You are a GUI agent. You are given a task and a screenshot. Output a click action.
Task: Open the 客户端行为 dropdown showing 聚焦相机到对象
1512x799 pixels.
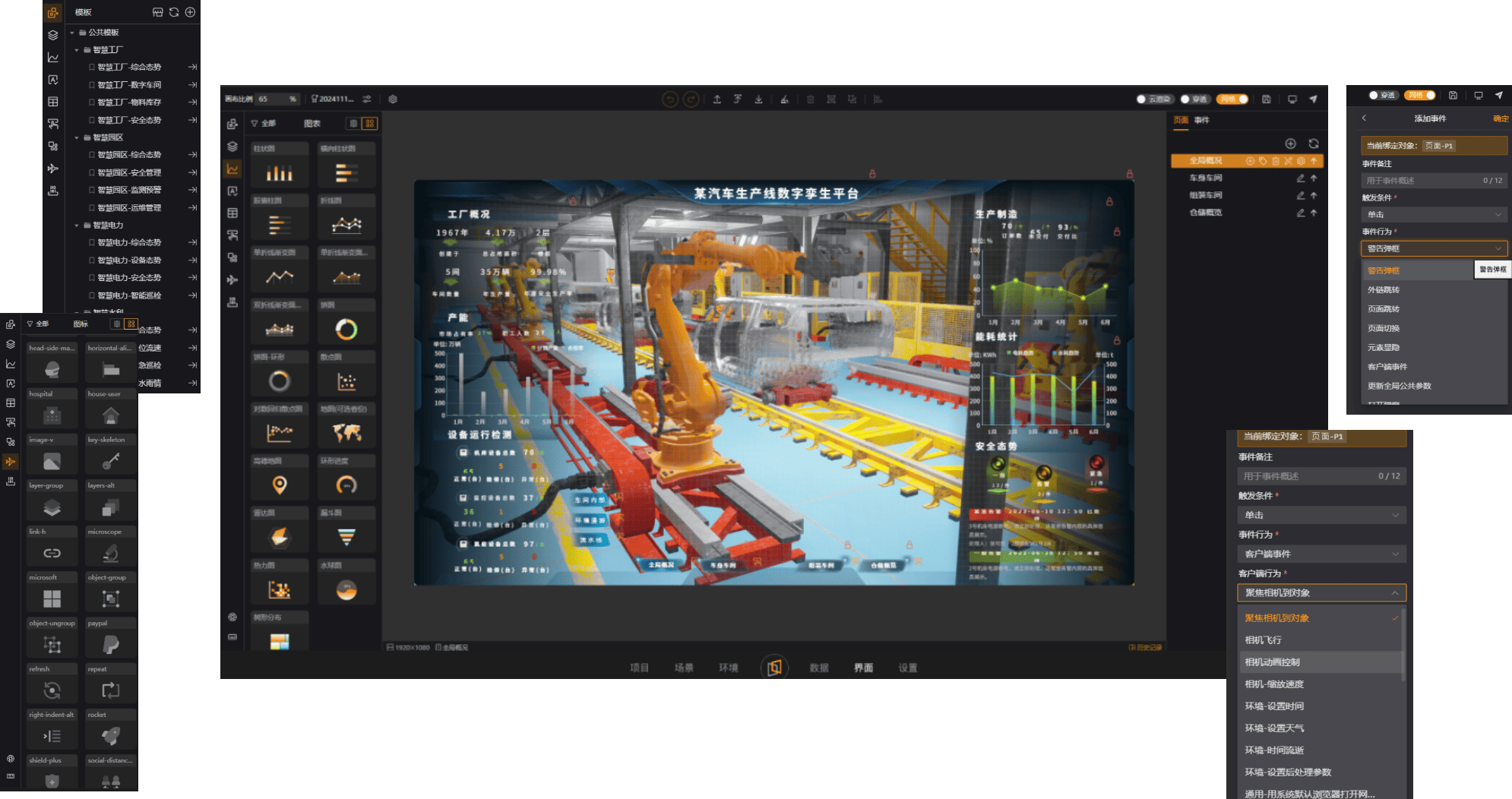[x=1321, y=592]
